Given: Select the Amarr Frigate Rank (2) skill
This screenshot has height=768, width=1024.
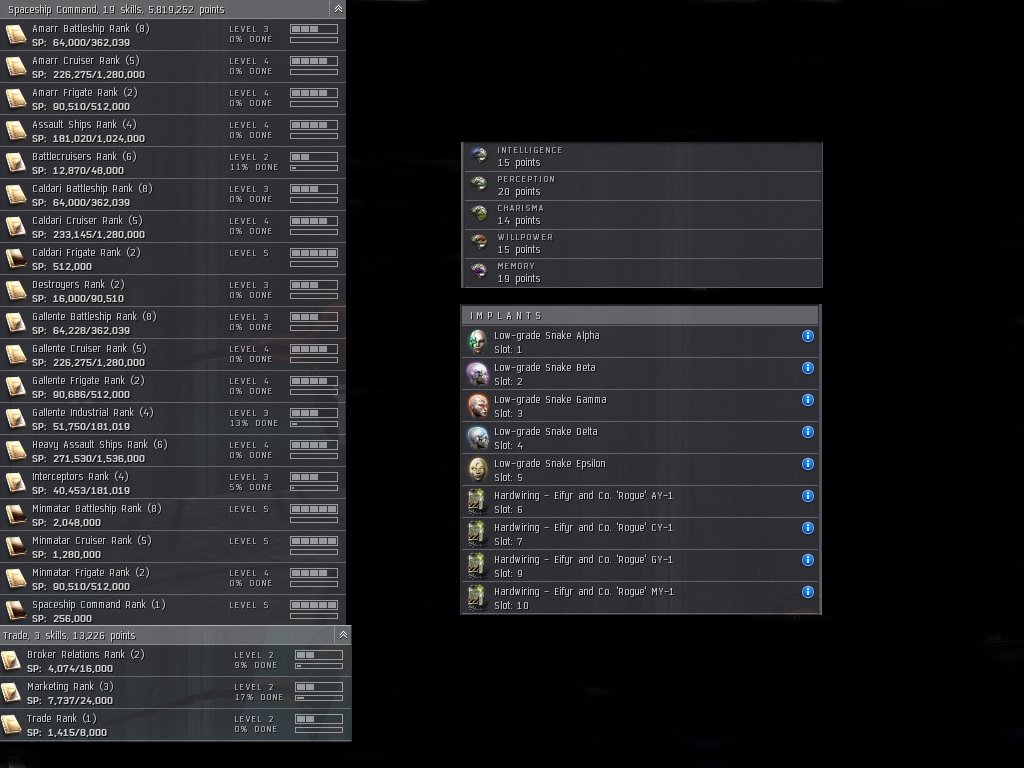Looking at the screenshot, I should tap(172, 99).
